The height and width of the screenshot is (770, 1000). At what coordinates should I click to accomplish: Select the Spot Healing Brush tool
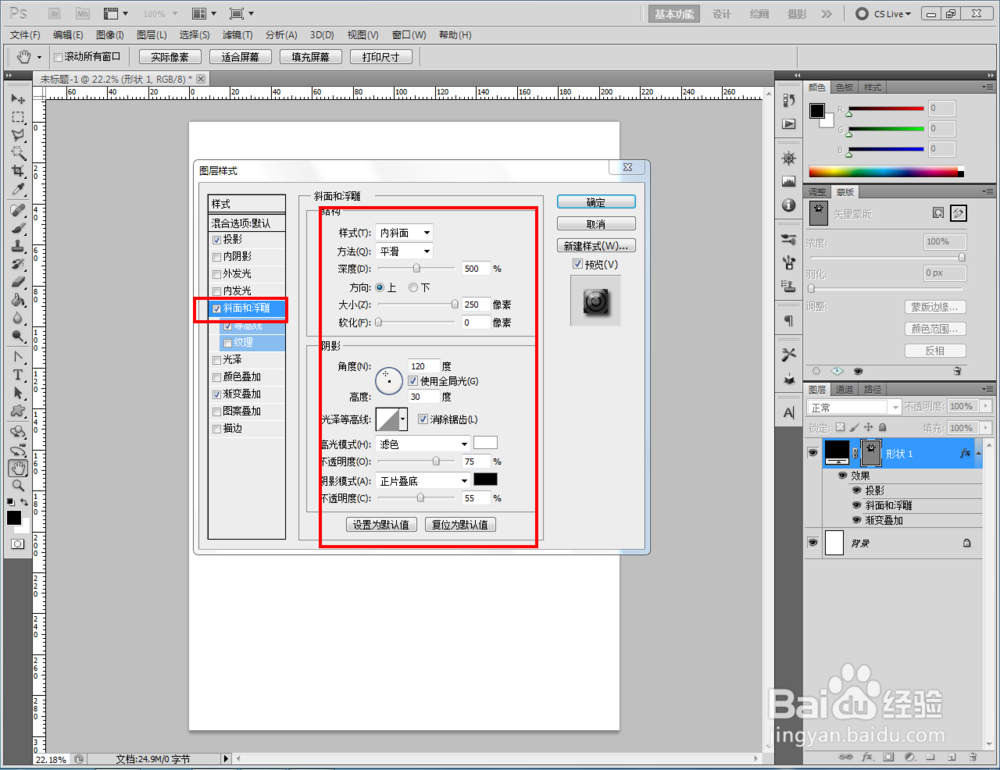18,211
